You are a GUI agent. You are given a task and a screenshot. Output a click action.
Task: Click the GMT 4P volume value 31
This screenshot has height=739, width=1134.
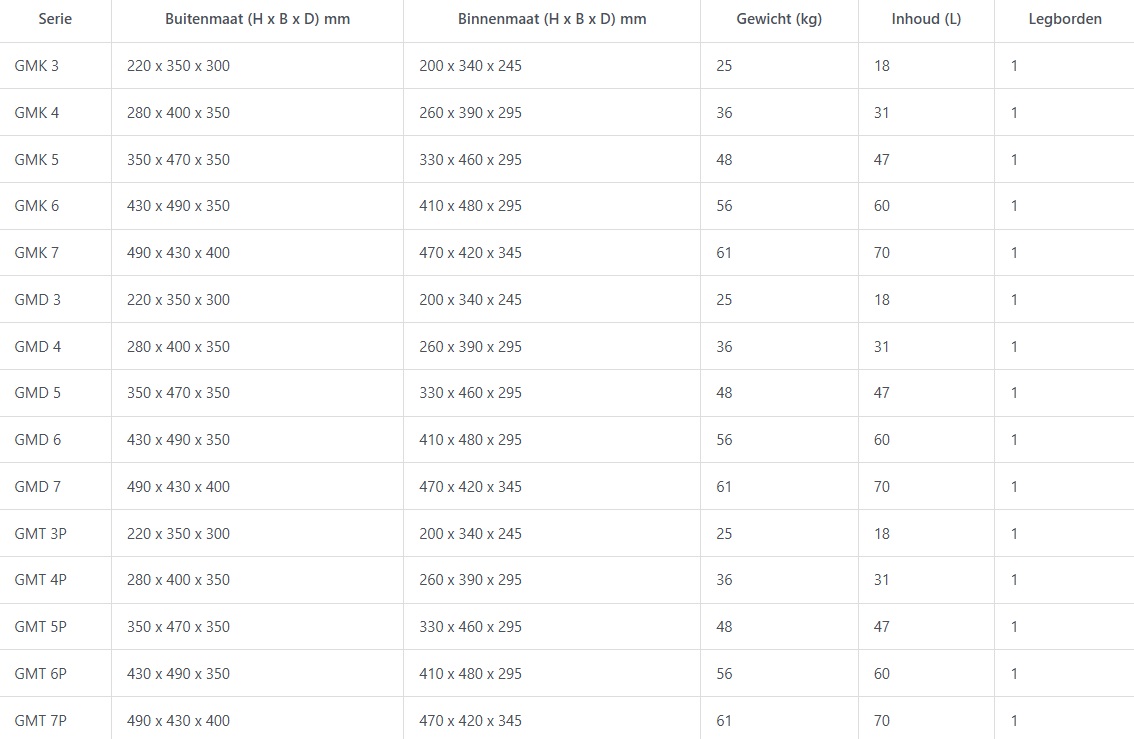pos(882,580)
